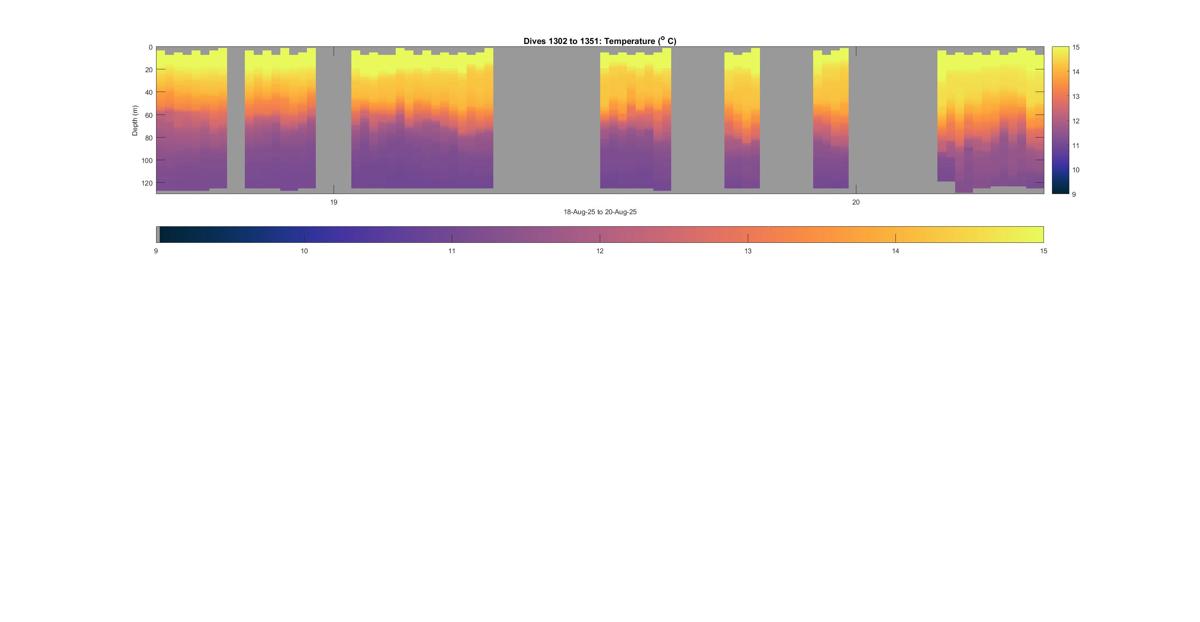
Task: Click tick label 11 under the horizontal colorbar
Action: [x=452, y=251]
